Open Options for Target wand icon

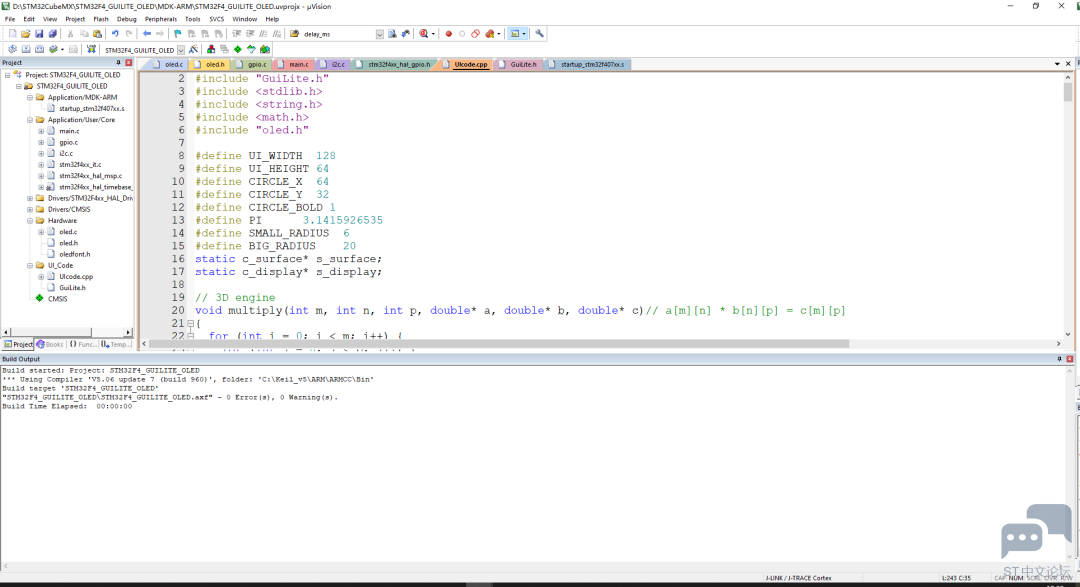tap(194, 50)
